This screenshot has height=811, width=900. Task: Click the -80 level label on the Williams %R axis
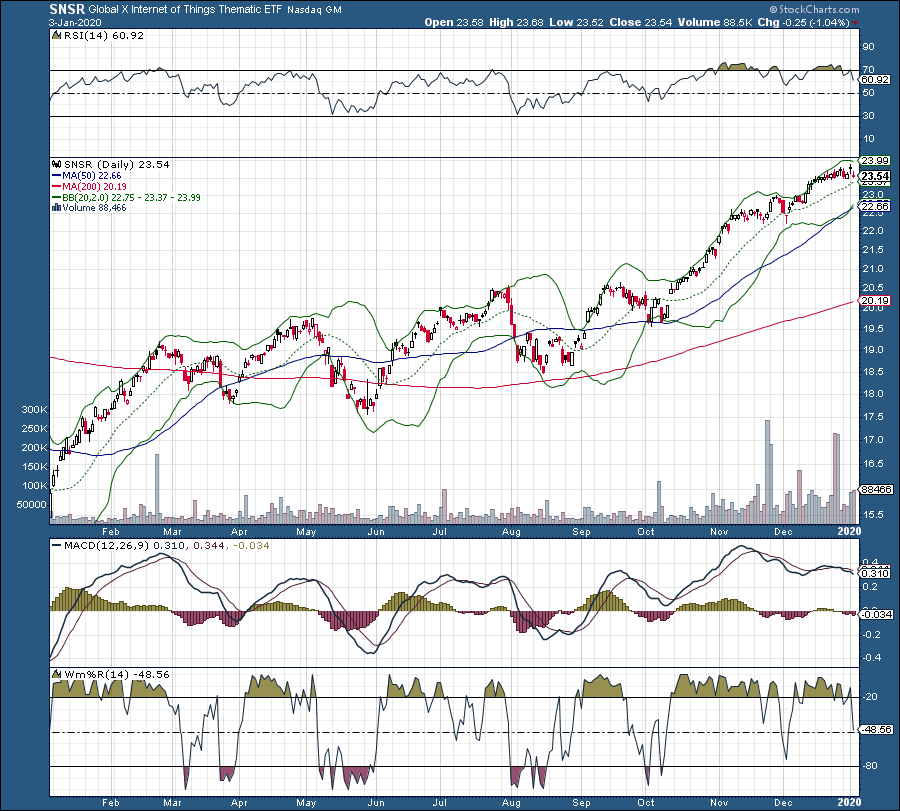click(870, 766)
